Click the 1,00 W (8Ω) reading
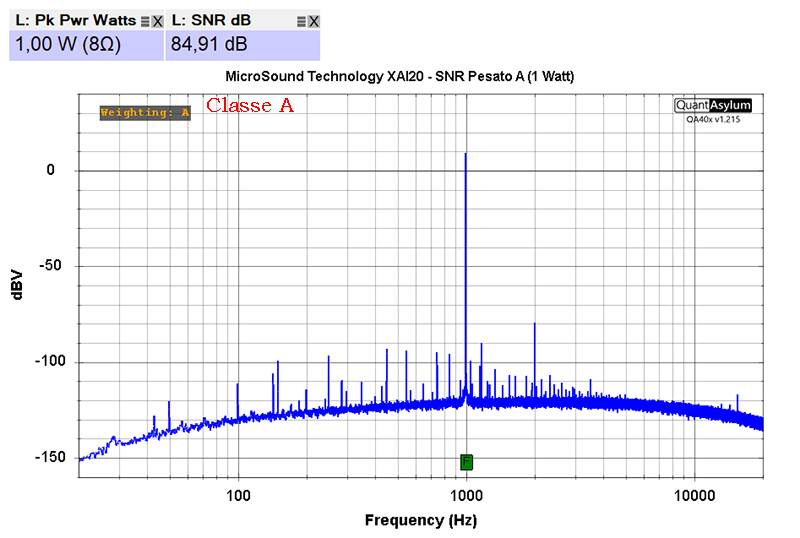The image size is (800, 538). [68, 44]
